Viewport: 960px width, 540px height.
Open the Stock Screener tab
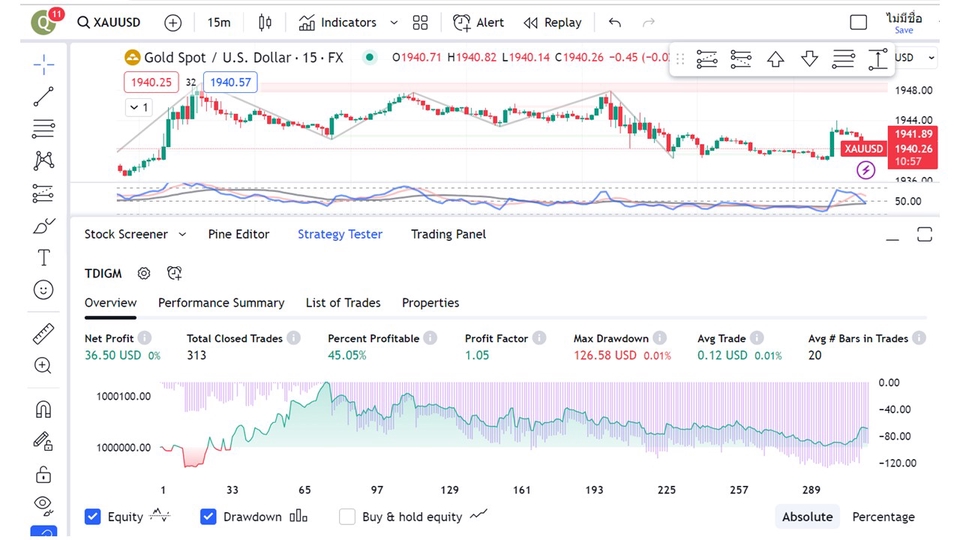[x=126, y=234]
